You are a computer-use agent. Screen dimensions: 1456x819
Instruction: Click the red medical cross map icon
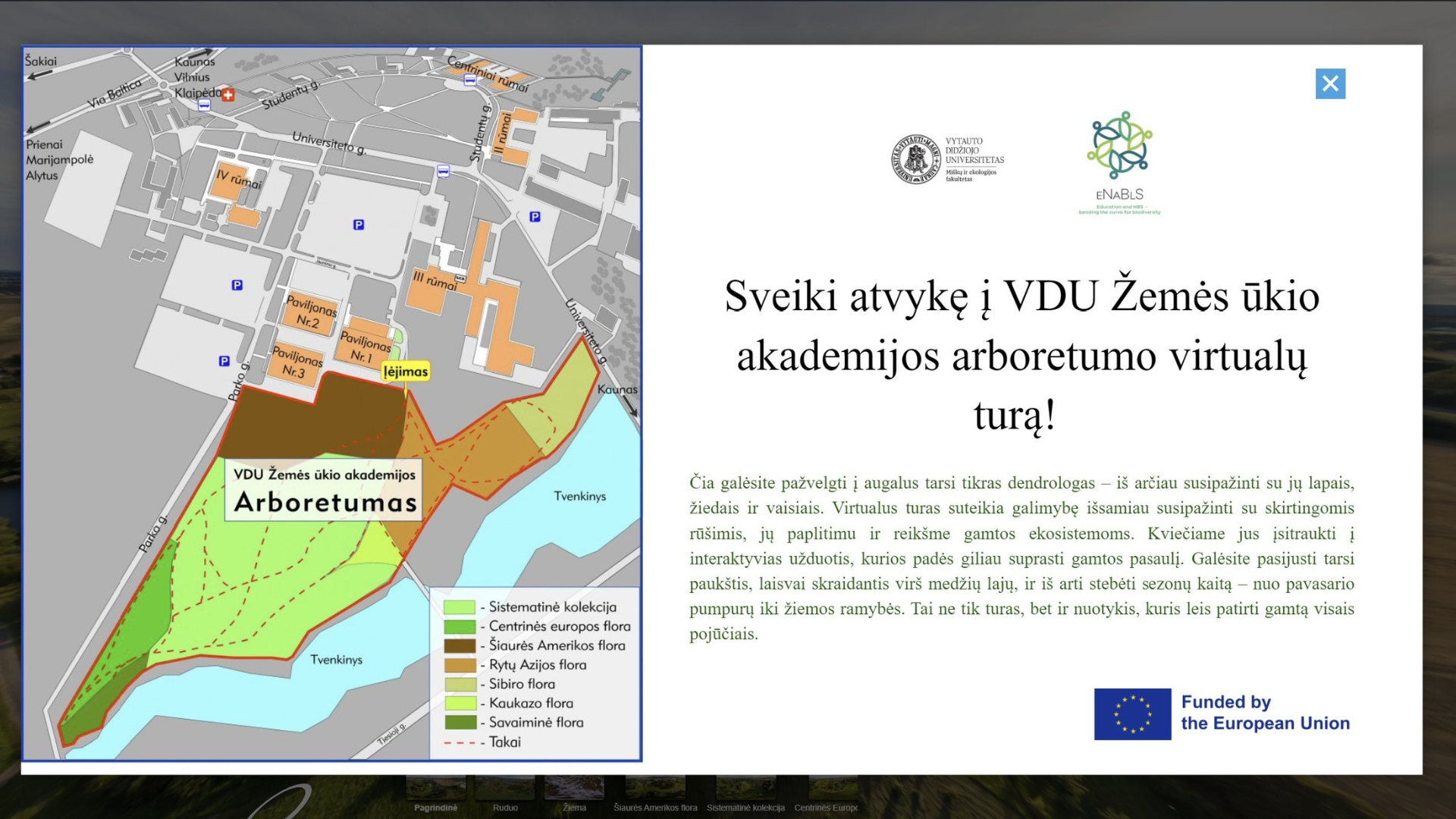pos(228,95)
